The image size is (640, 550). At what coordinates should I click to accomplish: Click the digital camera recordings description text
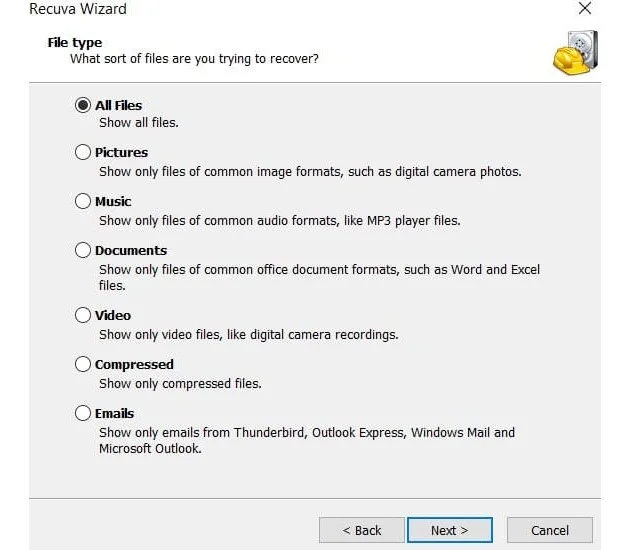249,335
